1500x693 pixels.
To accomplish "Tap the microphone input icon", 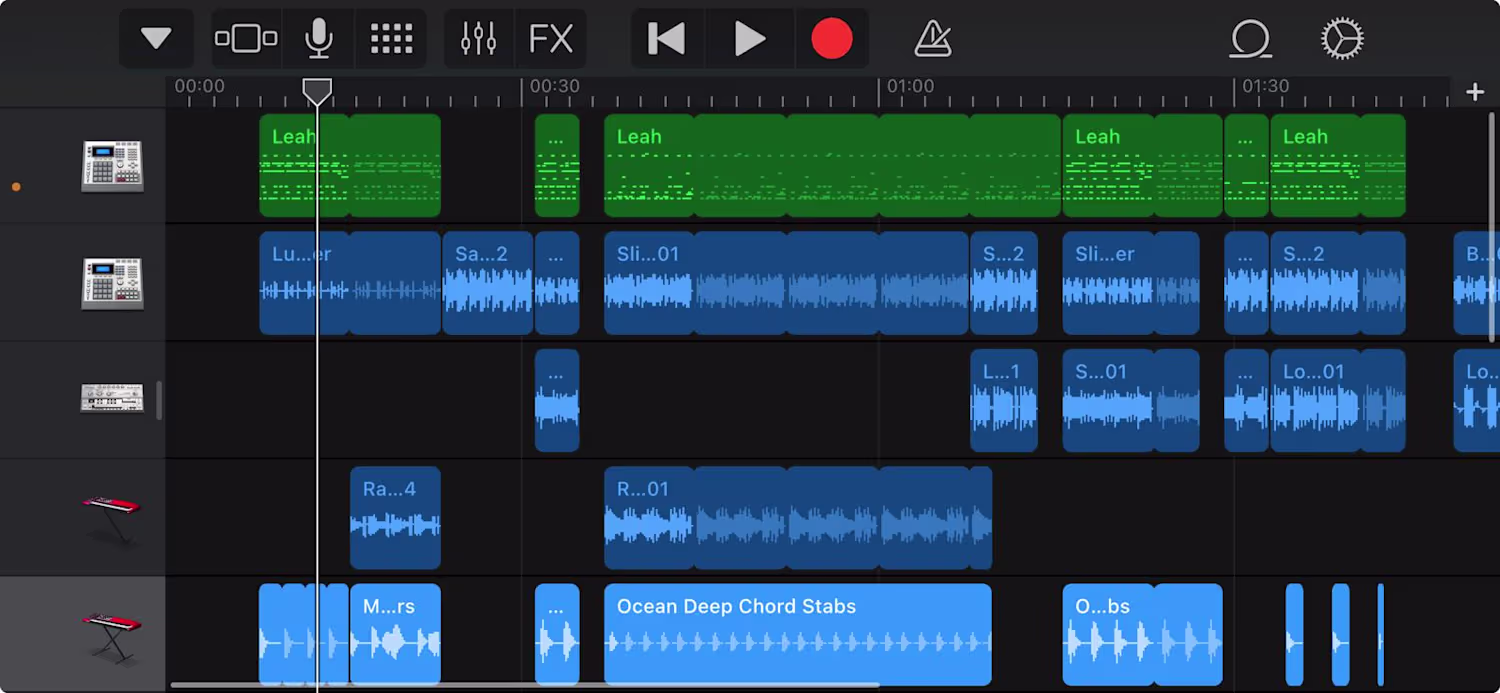I will tap(318, 39).
